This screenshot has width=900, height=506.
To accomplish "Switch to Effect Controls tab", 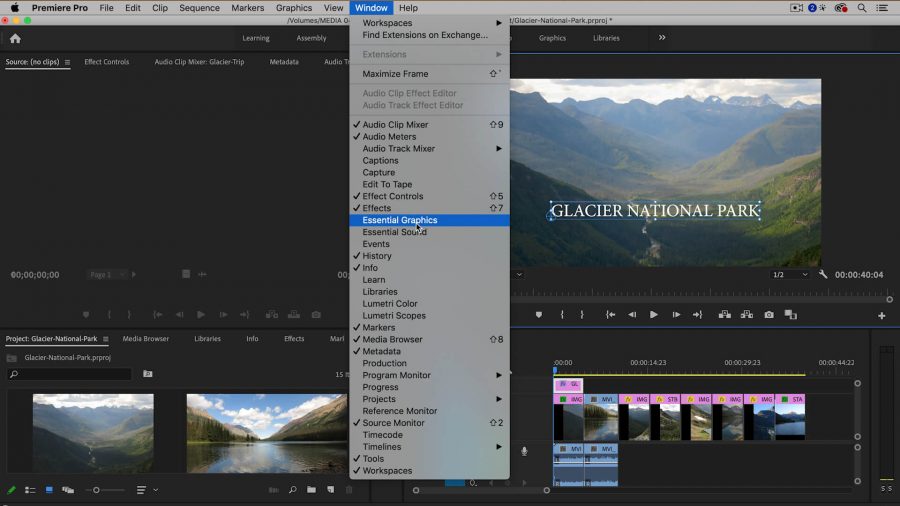I will [107, 62].
